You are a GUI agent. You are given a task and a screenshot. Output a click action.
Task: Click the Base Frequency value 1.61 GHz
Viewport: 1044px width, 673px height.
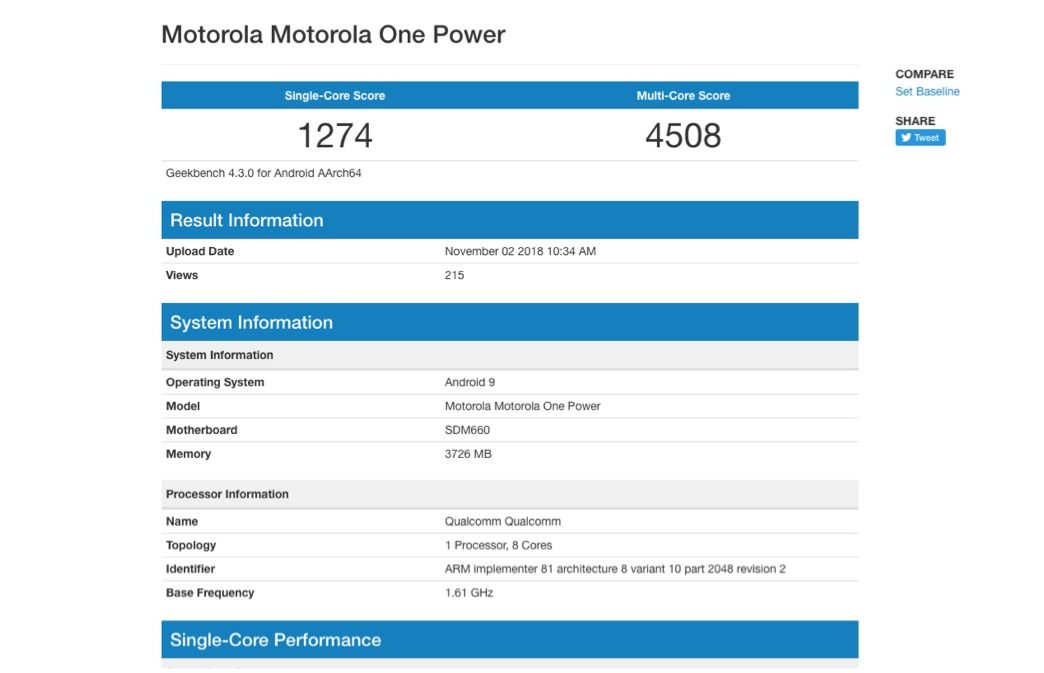[468, 593]
